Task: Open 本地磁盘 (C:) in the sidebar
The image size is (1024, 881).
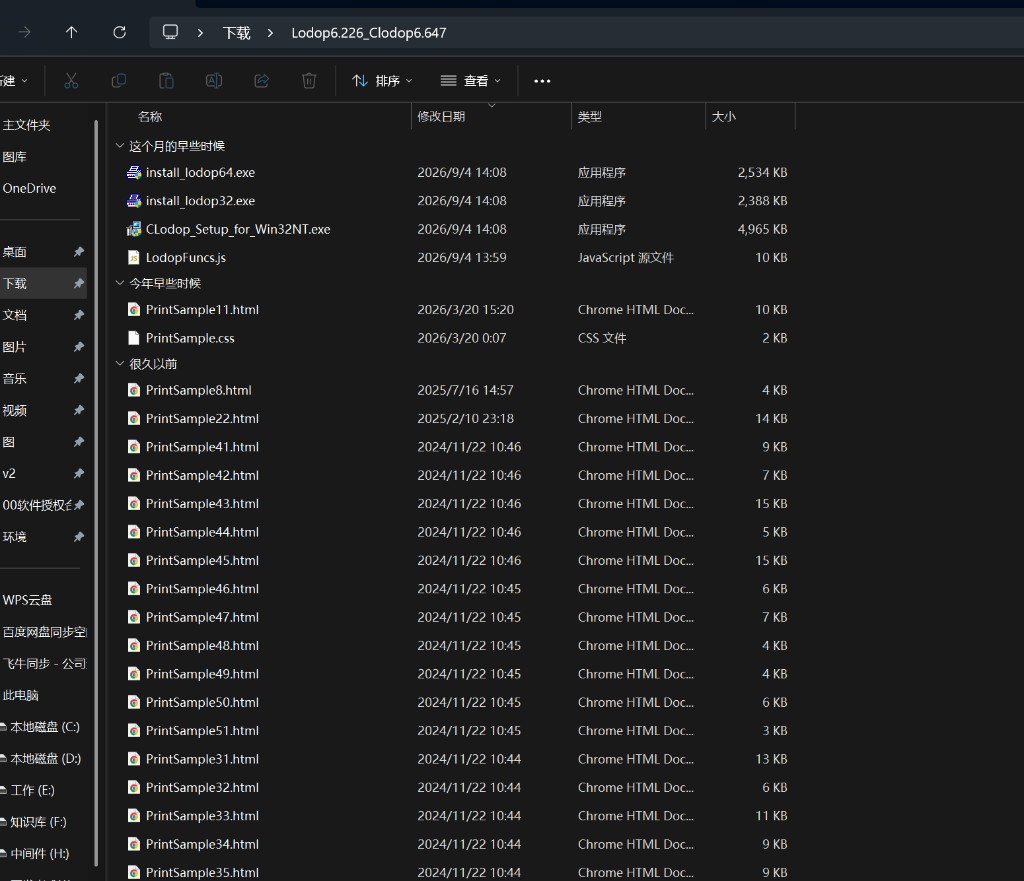Action: (43, 727)
